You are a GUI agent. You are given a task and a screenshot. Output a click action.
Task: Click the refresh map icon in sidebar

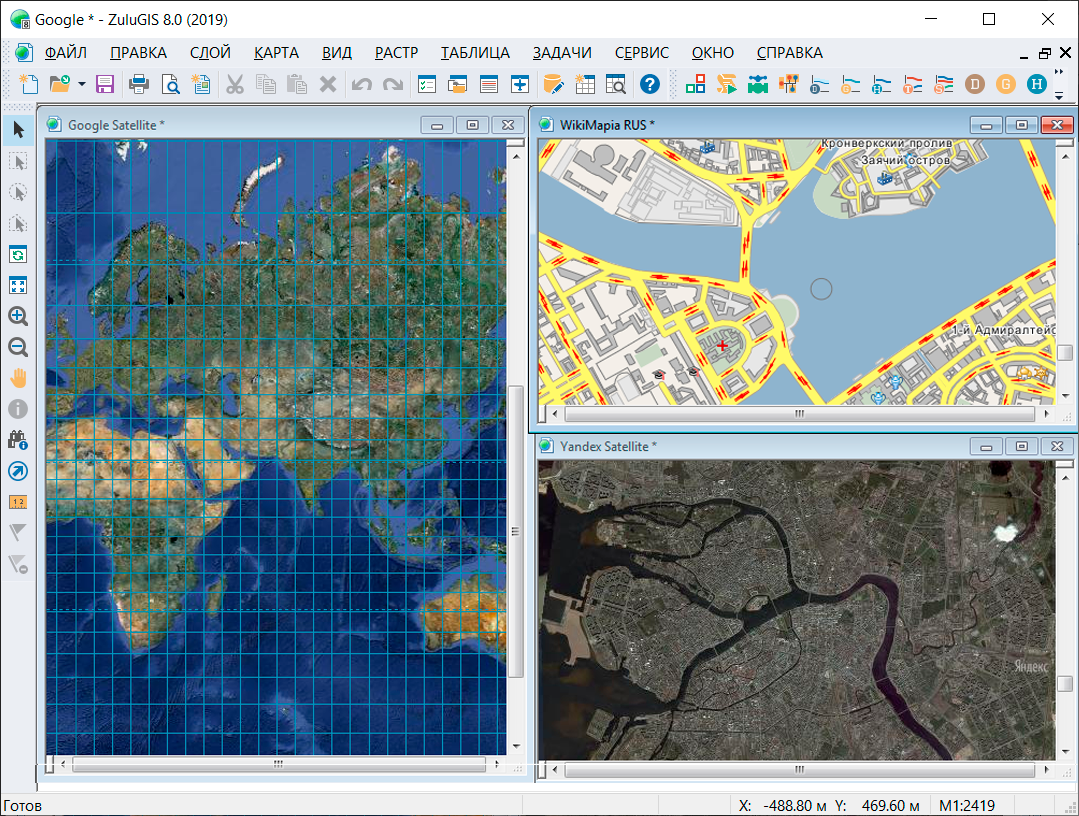(18, 254)
